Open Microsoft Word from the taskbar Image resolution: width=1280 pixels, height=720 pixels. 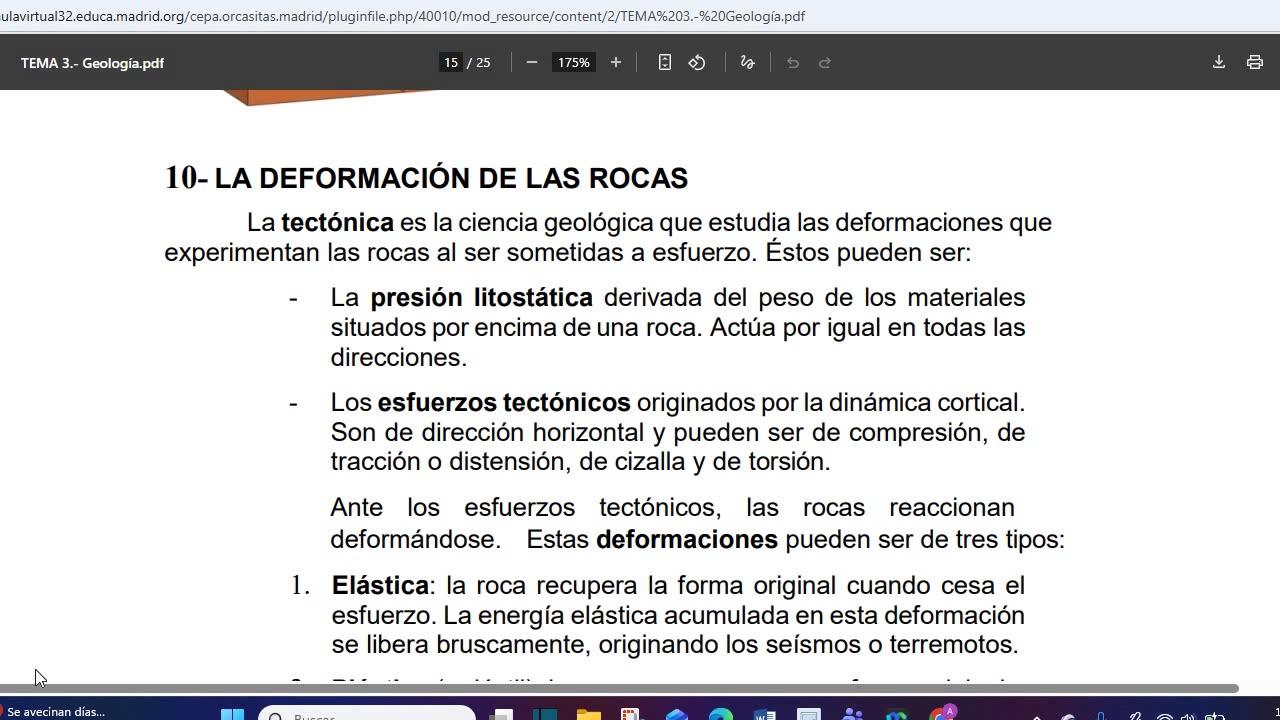[x=765, y=714]
